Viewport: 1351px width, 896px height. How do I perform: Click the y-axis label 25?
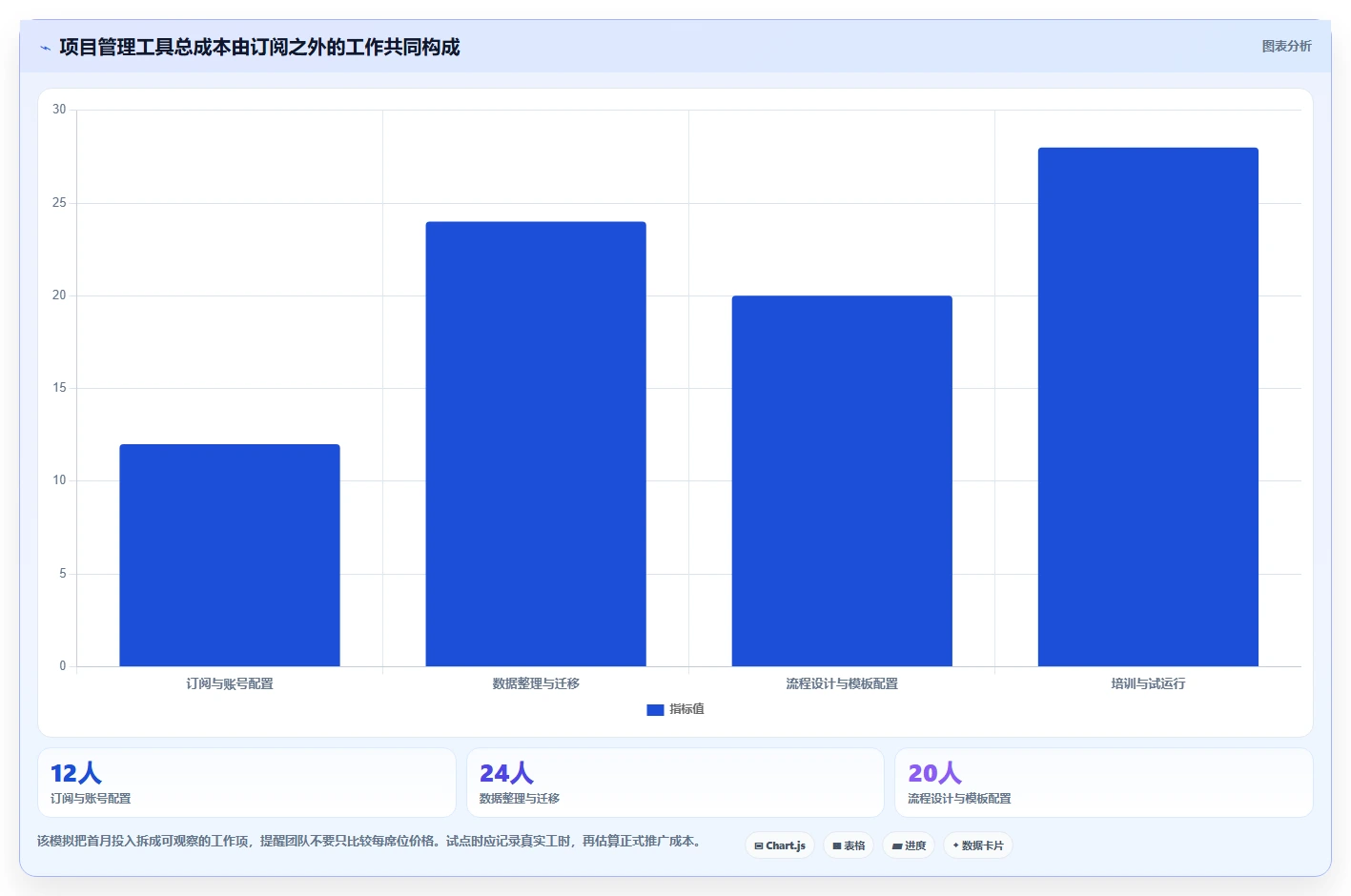pos(59,203)
